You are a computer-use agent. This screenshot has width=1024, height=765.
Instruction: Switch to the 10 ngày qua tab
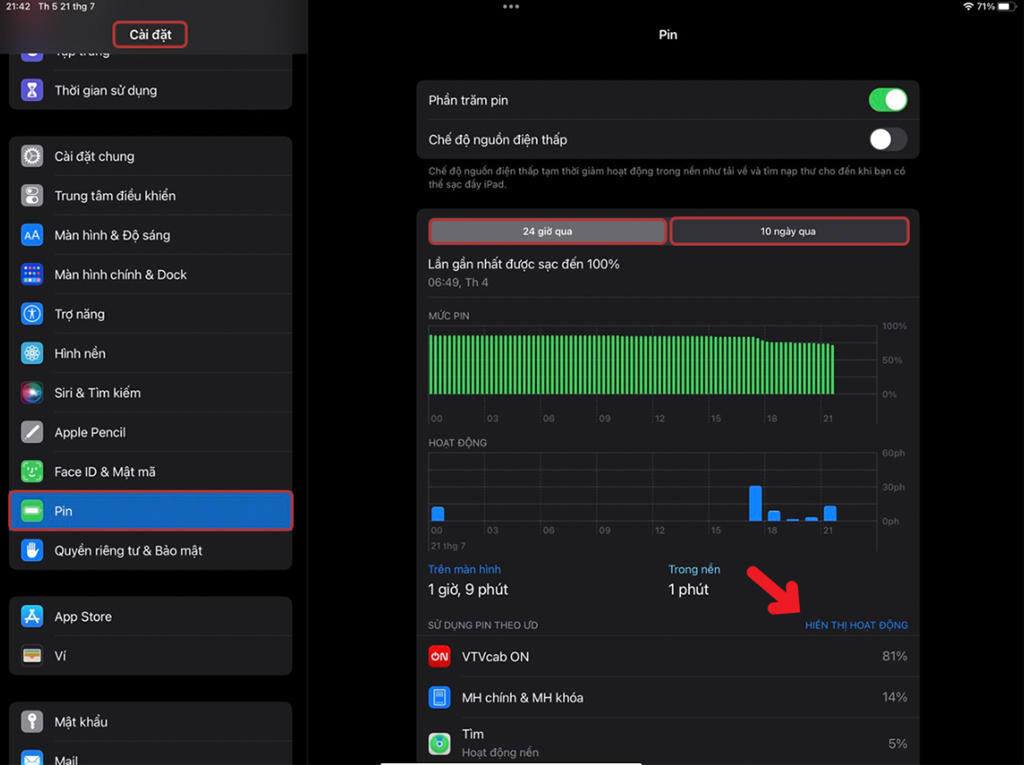pyautogui.click(x=789, y=231)
